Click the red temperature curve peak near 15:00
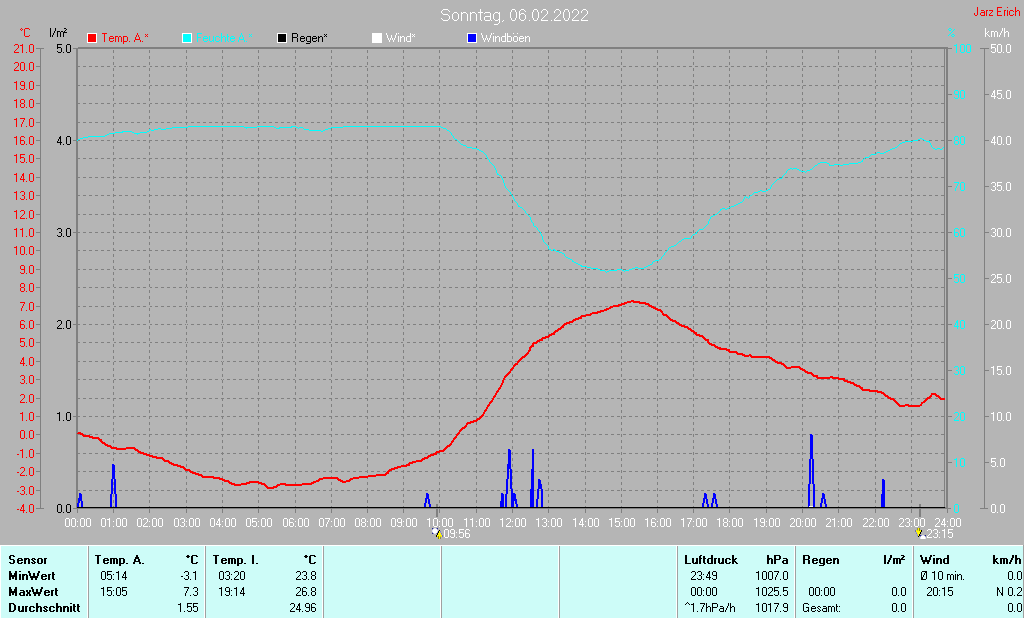The width and height of the screenshot is (1024, 618). (x=632, y=301)
